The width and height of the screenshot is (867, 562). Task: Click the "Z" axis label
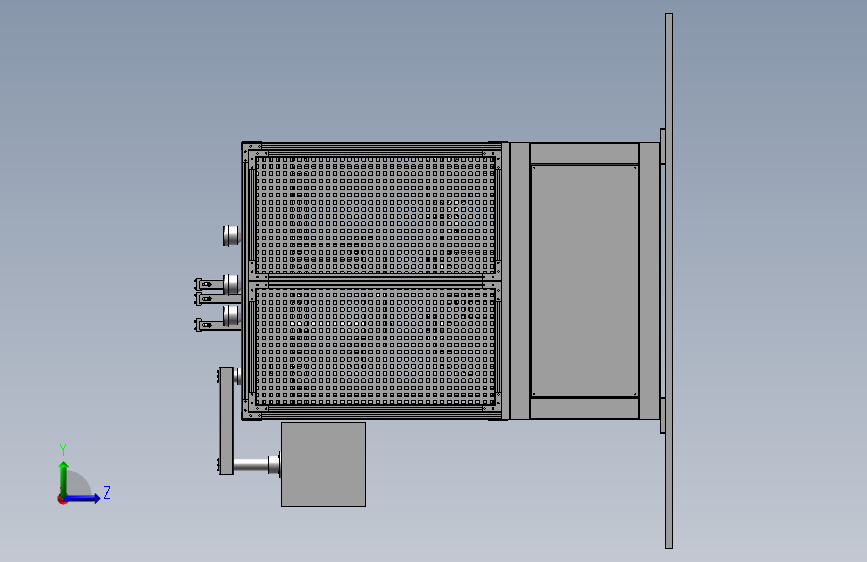coord(107,492)
